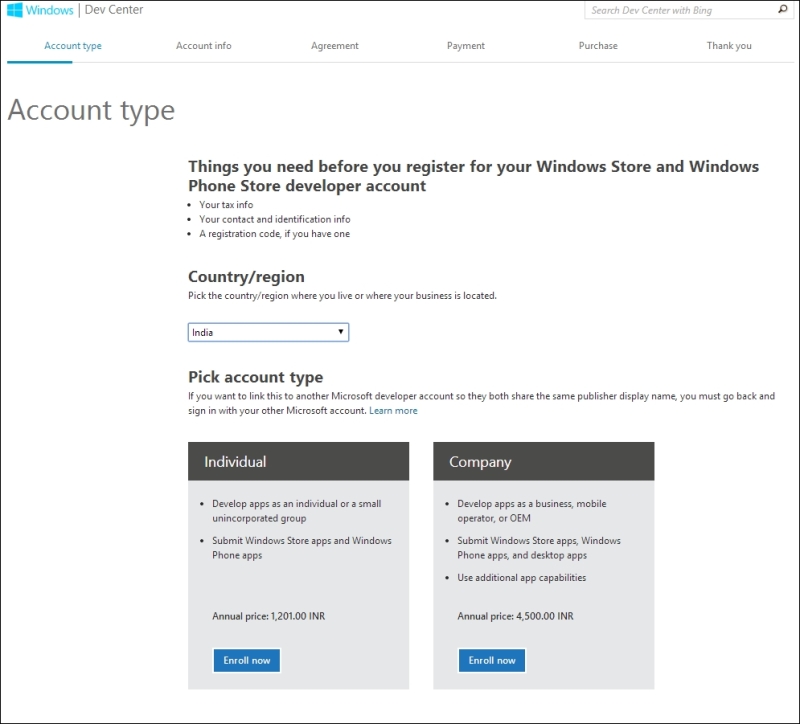Enroll now for Individual account

[x=246, y=660]
